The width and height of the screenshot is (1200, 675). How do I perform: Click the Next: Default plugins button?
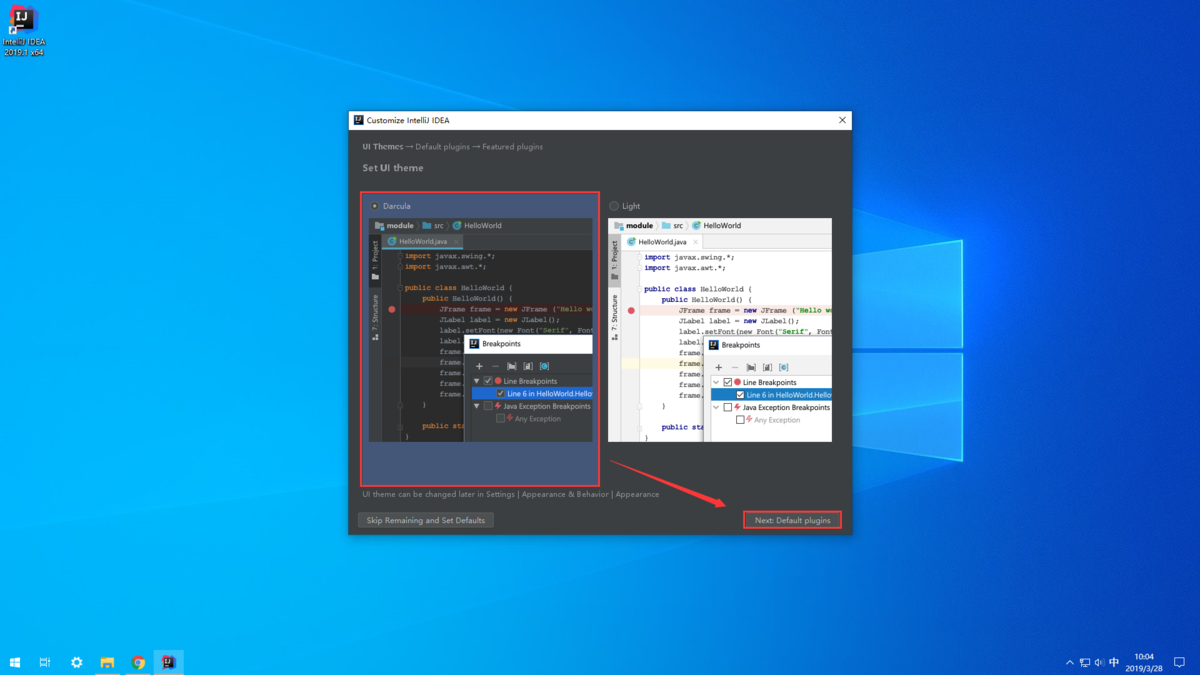point(792,520)
